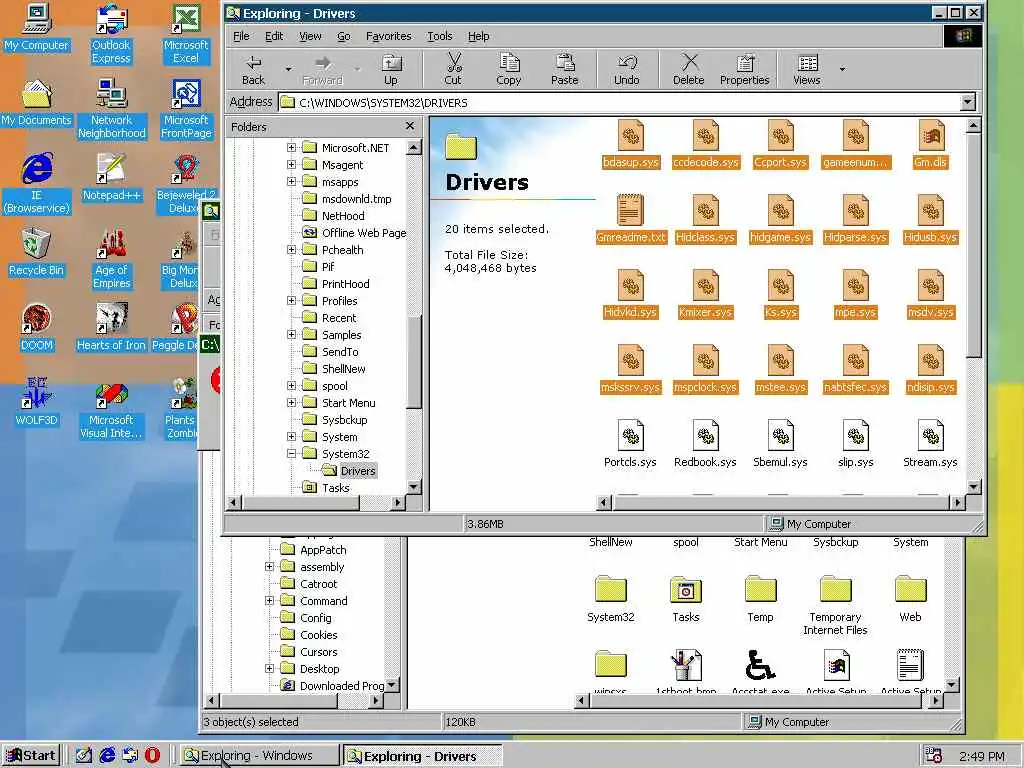Click file list horizontal scrollbar right arrow
The width and height of the screenshot is (1024, 768).
tap(957, 502)
